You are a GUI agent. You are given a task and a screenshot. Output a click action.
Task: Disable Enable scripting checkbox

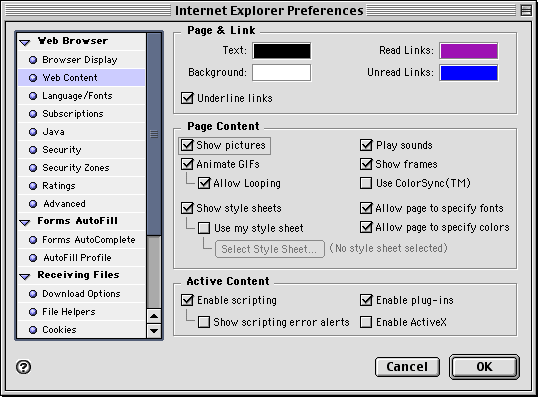click(x=187, y=301)
